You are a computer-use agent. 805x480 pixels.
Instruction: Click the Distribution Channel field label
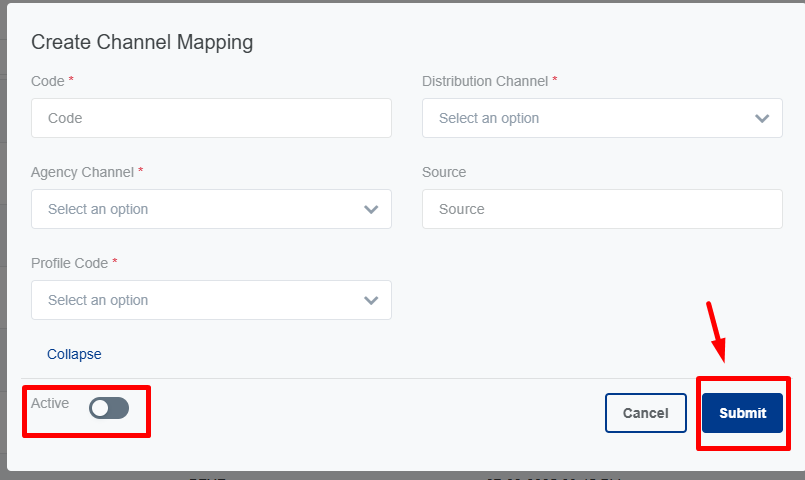(485, 81)
